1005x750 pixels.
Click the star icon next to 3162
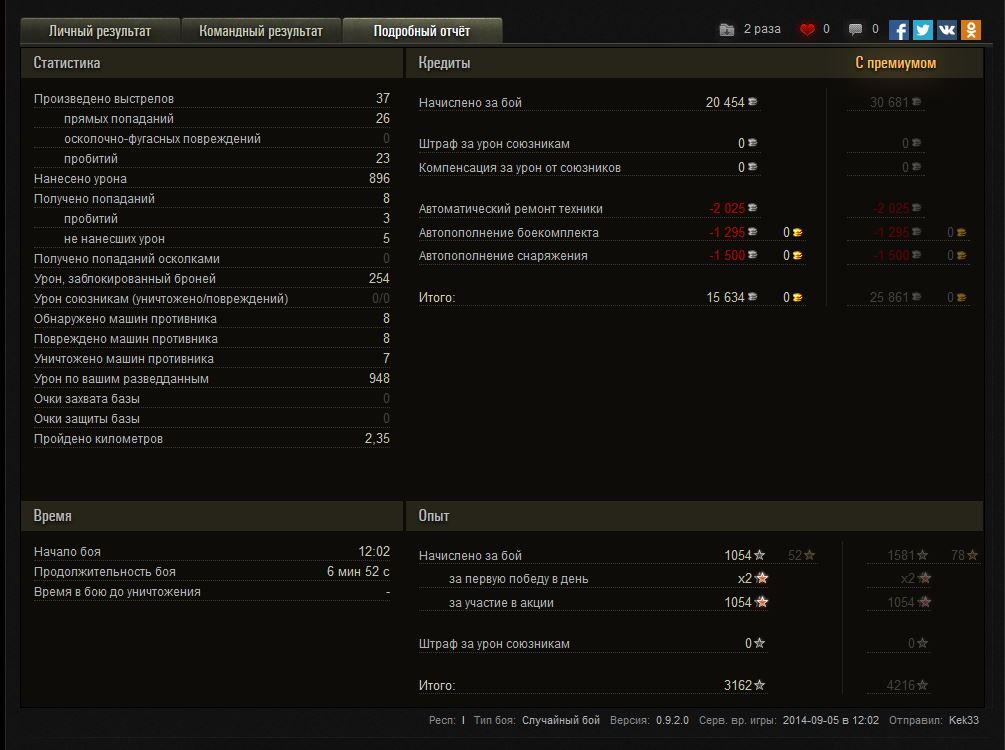(x=760, y=686)
